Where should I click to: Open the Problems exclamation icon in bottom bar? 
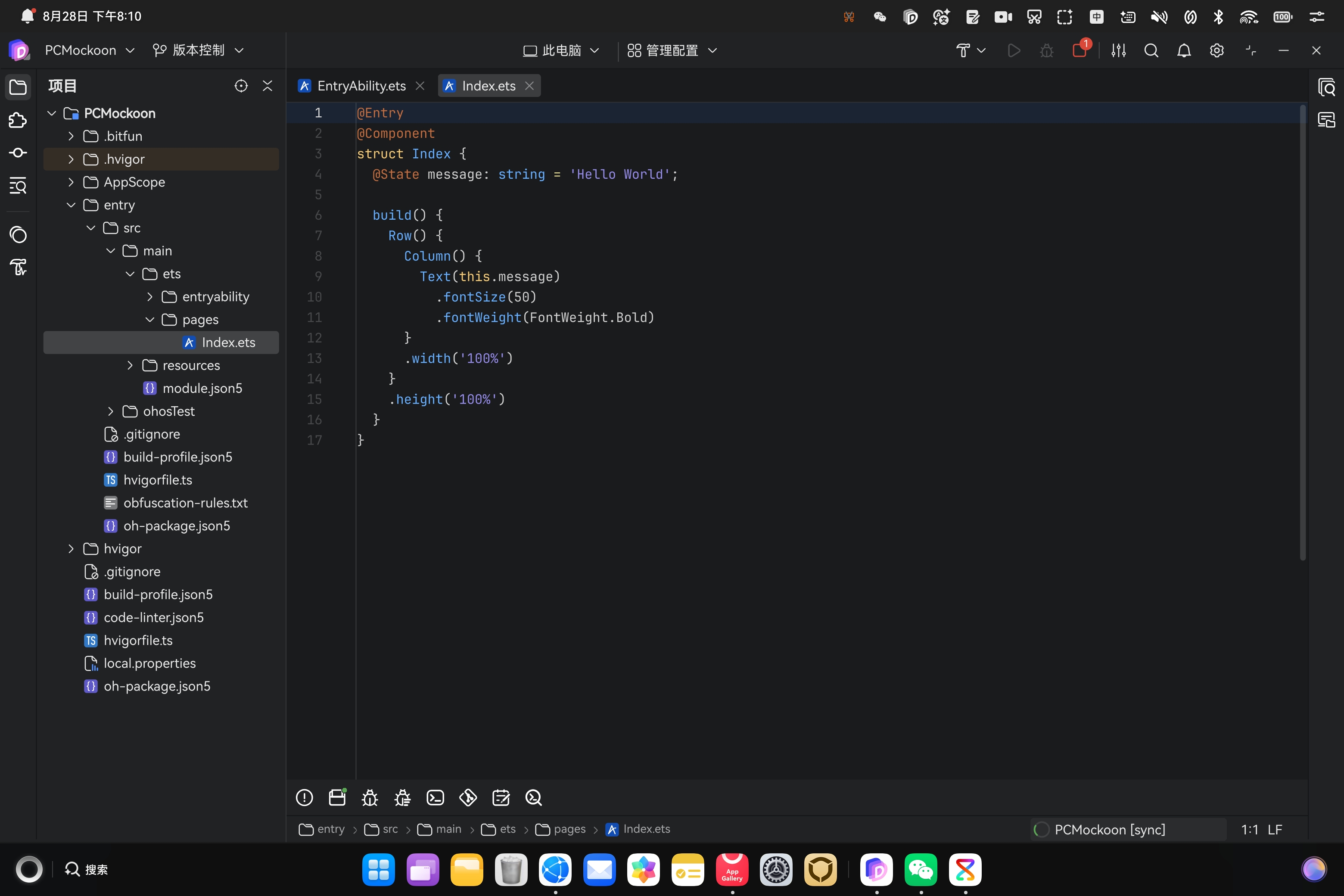click(x=305, y=797)
